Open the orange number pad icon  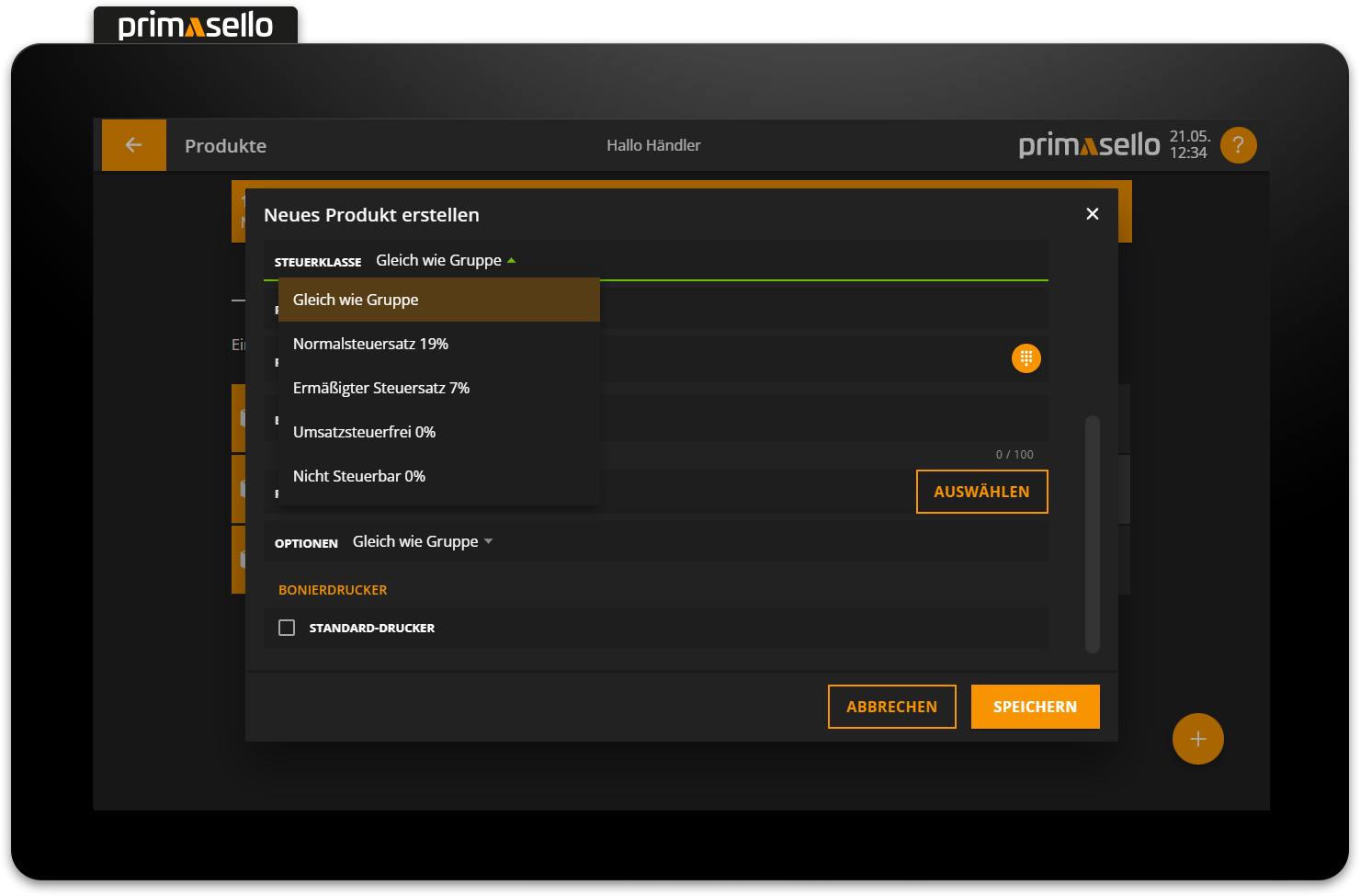point(1026,358)
